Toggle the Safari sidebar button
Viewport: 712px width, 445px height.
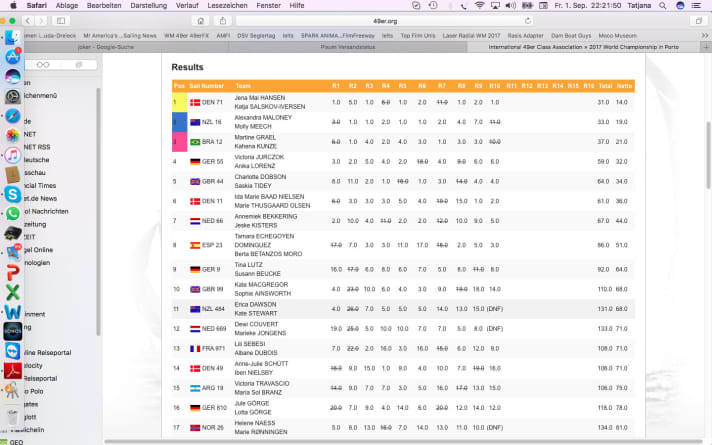pyautogui.click(x=61, y=21)
